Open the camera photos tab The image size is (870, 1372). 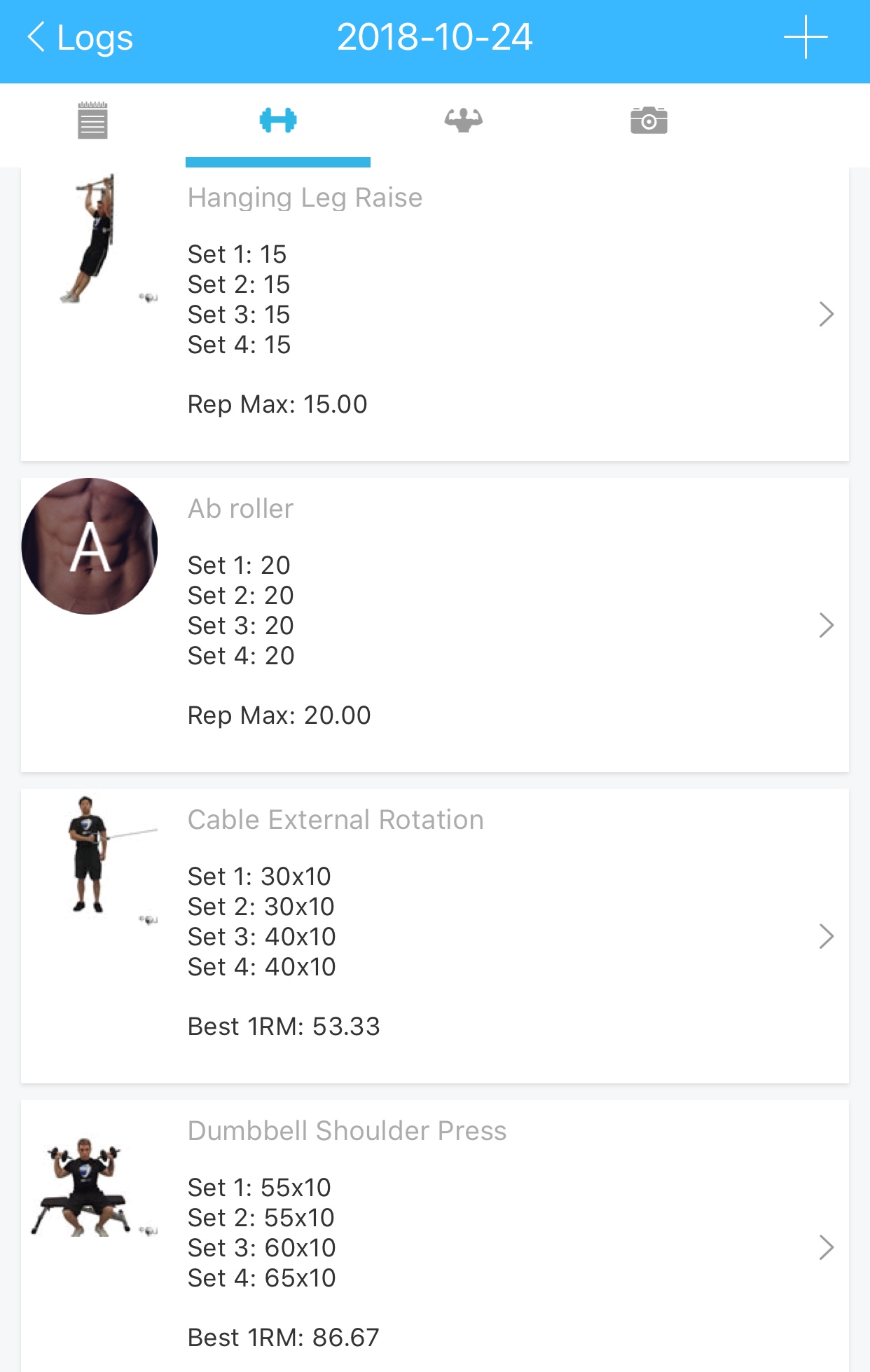[649, 121]
